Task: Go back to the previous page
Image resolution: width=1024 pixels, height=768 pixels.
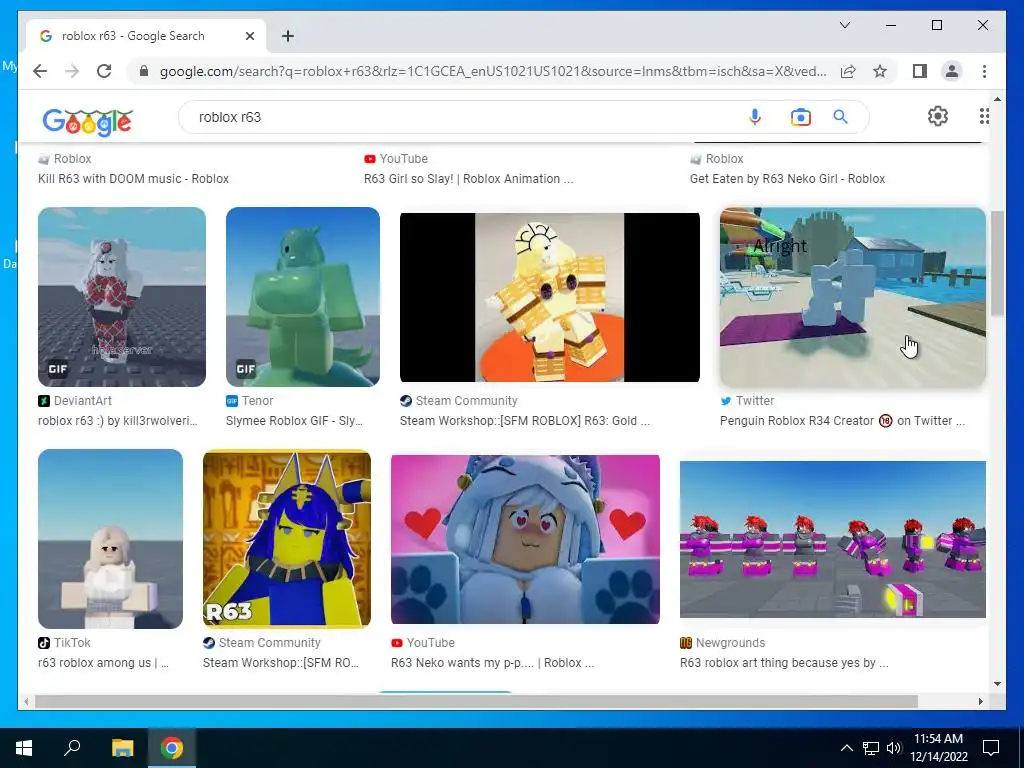Action: click(40, 71)
